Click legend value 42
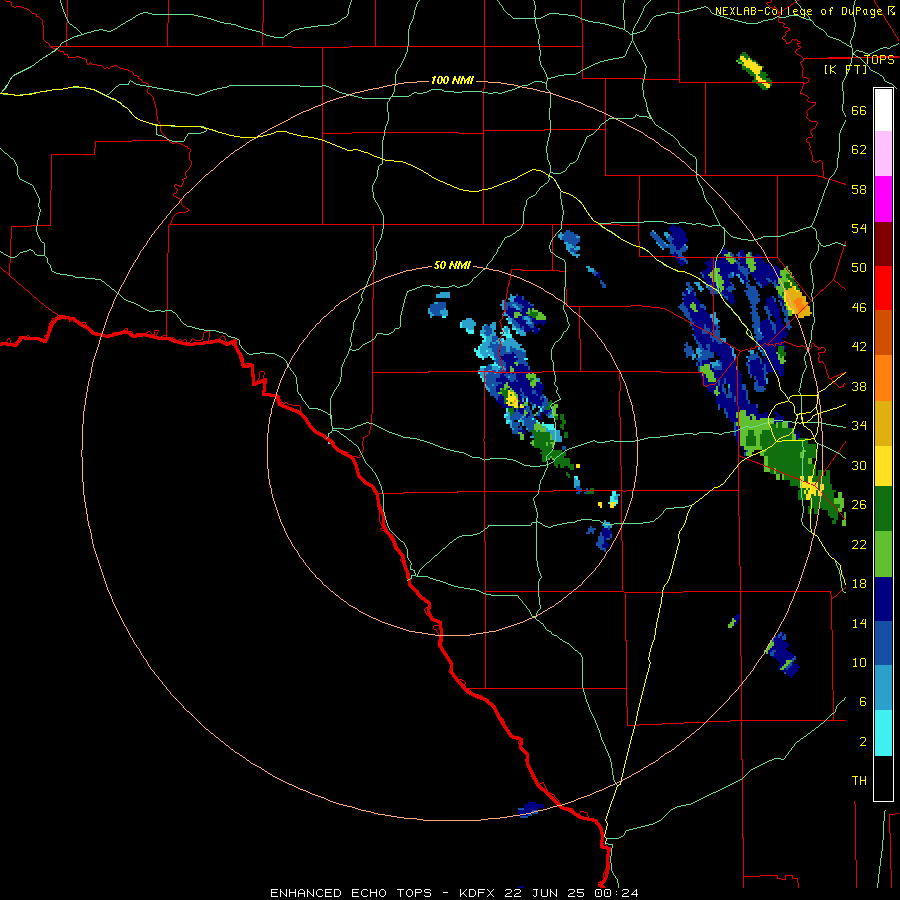Image resolution: width=900 pixels, height=900 pixels. click(x=859, y=347)
